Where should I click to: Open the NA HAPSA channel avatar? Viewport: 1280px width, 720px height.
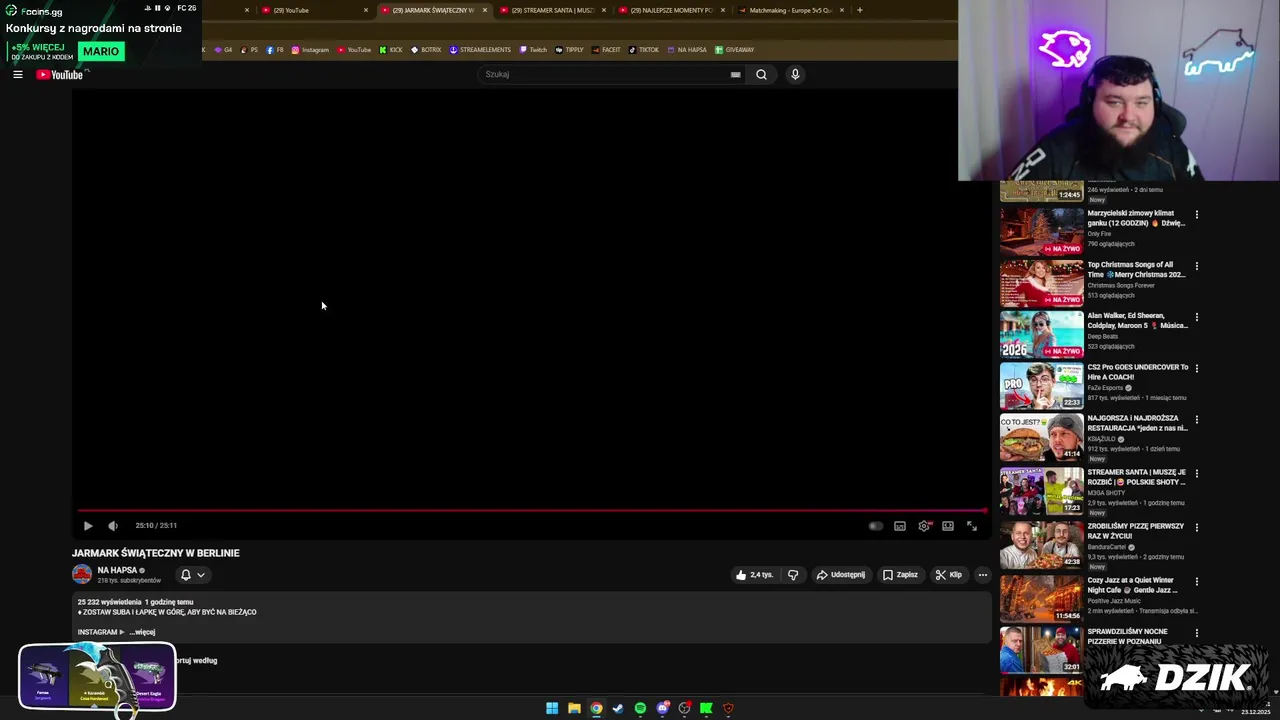[x=82, y=574]
